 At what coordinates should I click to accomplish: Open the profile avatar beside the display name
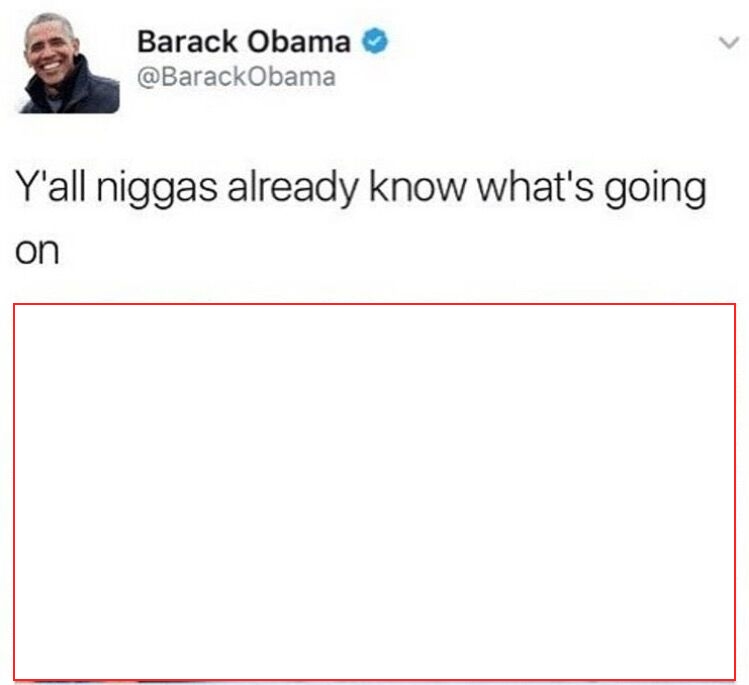(68, 63)
